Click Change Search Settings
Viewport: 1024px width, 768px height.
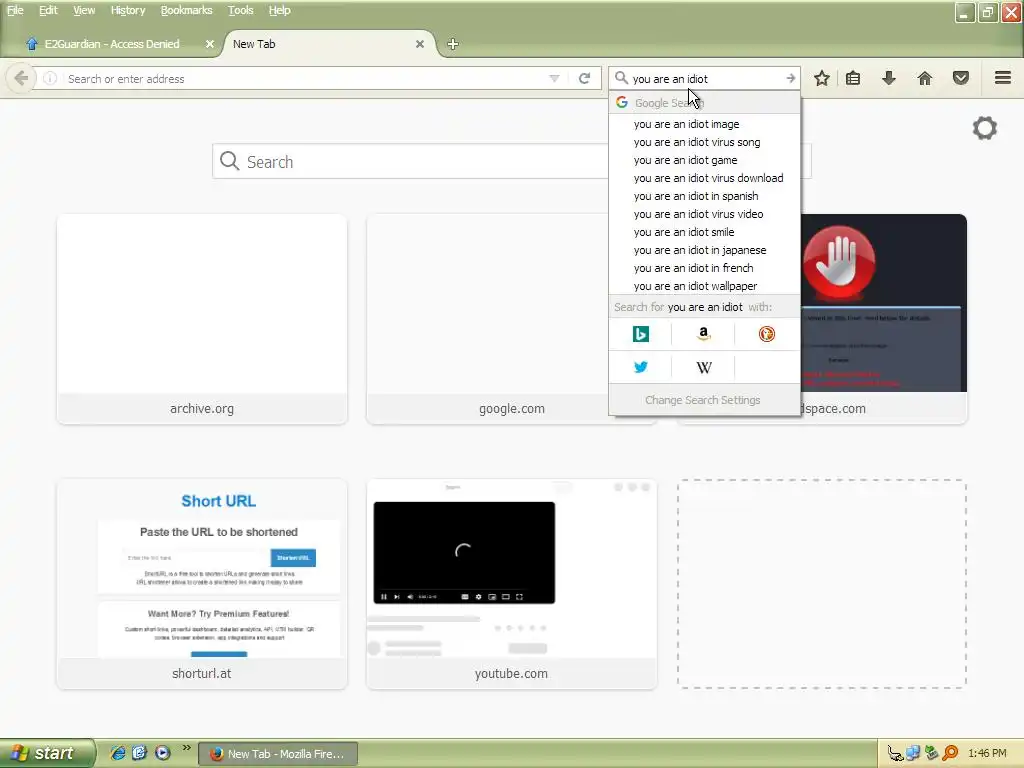pos(703,400)
